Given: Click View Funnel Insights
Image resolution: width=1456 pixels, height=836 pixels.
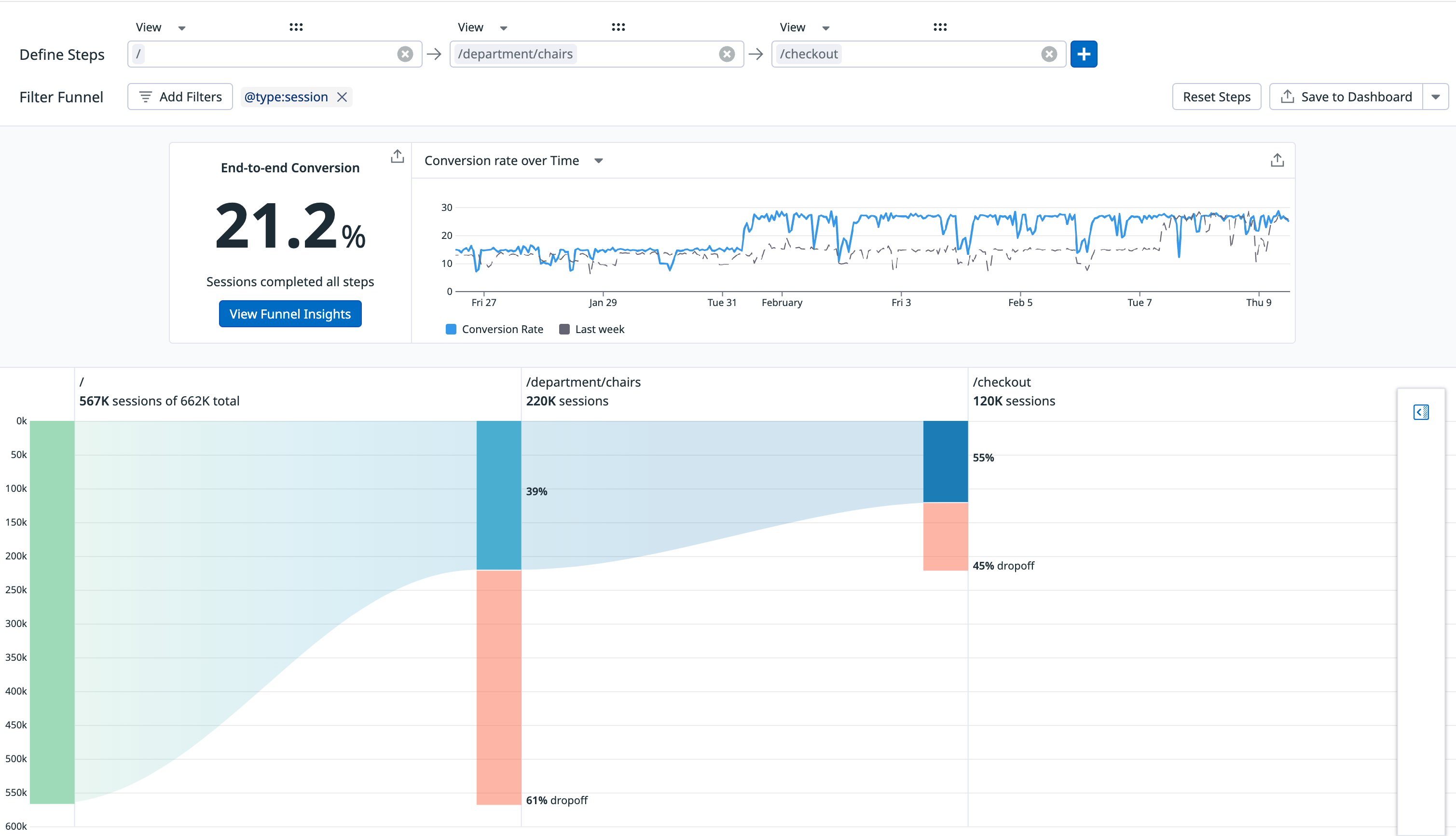Looking at the screenshot, I should tap(290, 314).
